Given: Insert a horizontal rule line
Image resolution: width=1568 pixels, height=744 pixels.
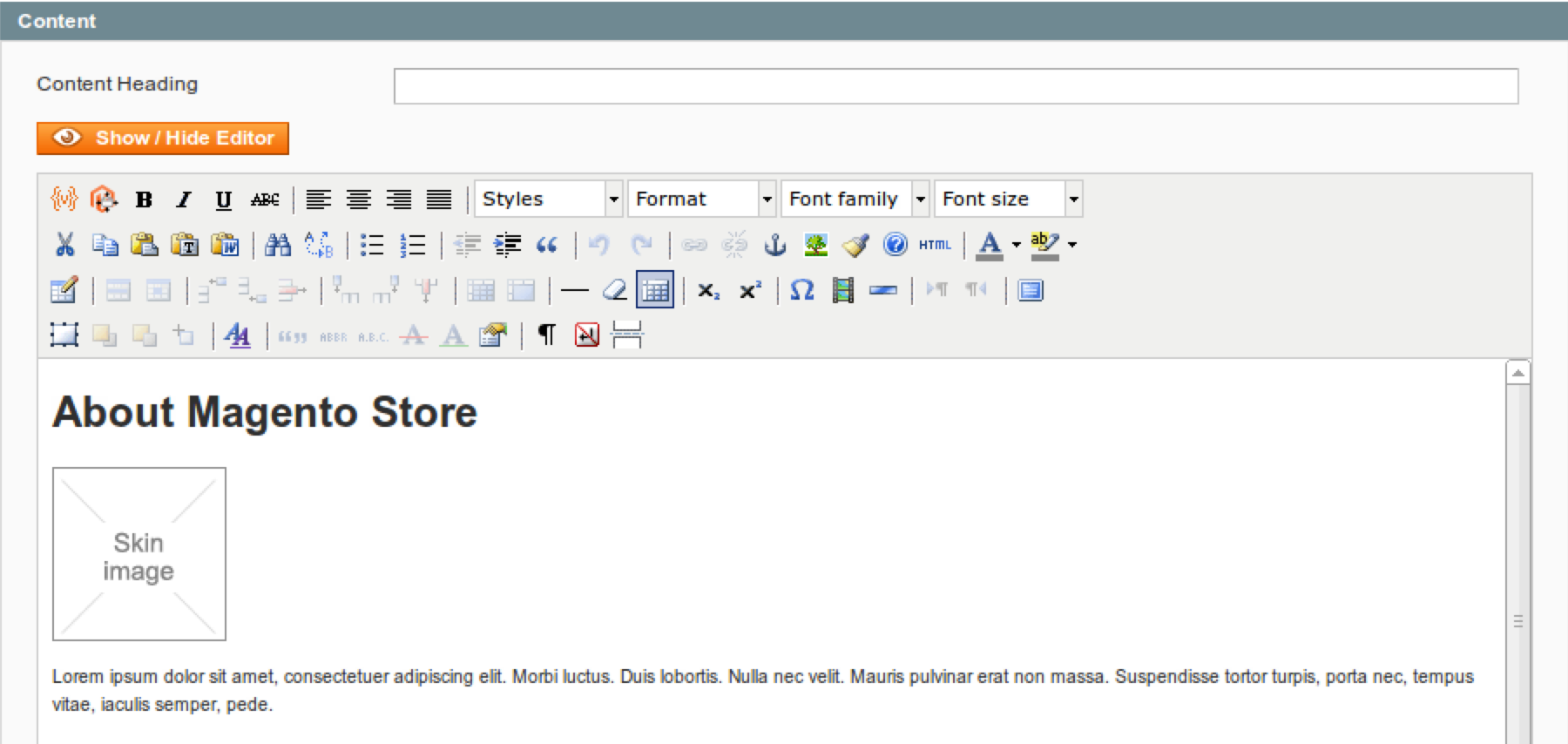Looking at the screenshot, I should pyautogui.click(x=574, y=290).
